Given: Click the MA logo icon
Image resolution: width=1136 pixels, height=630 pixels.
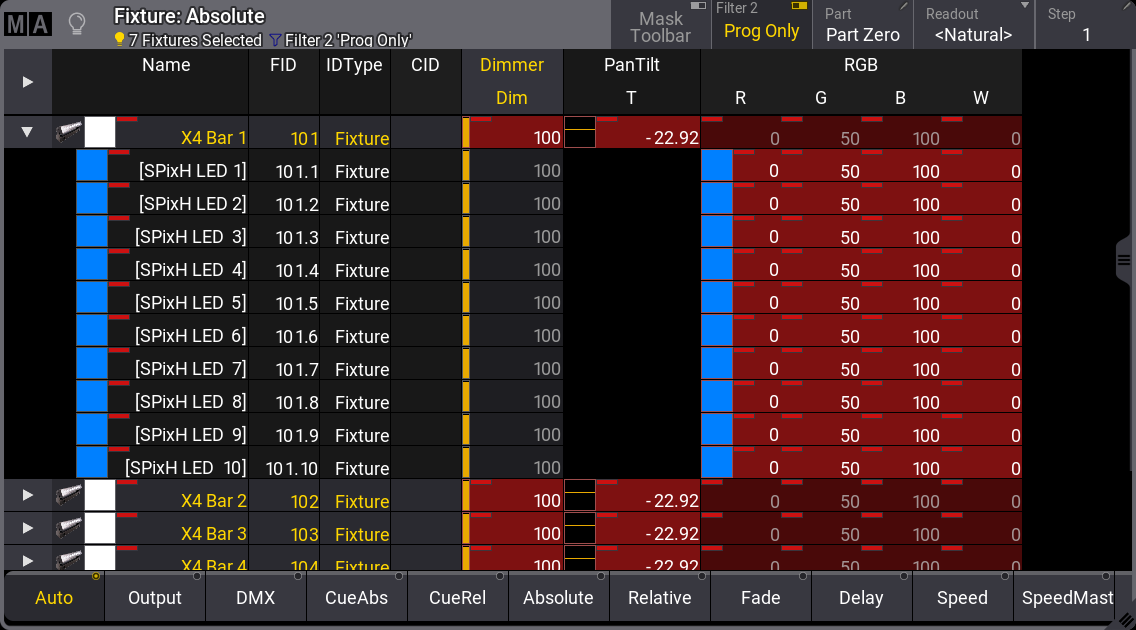Looking at the screenshot, I should point(28,25).
